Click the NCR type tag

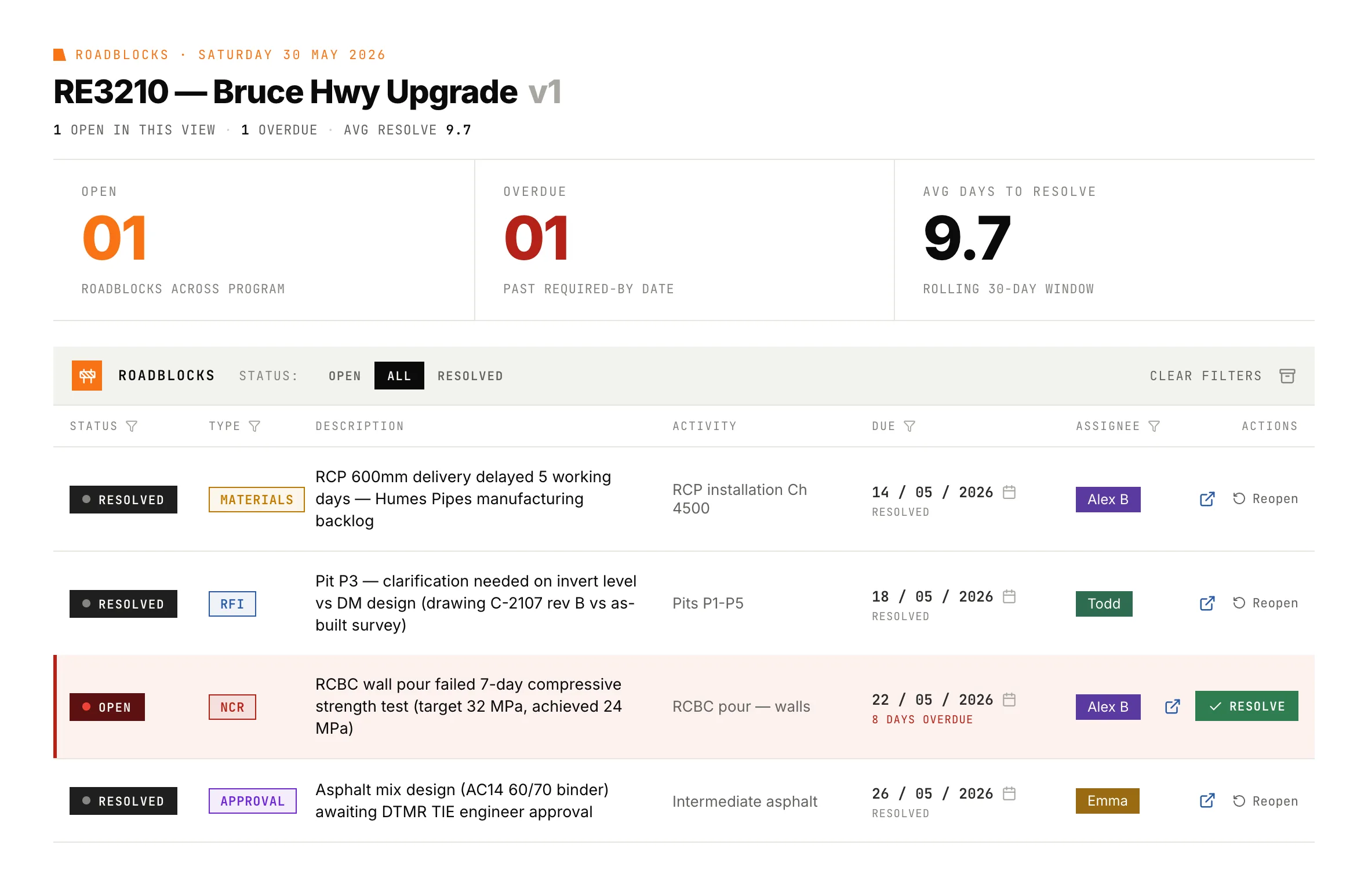click(232, 707)
